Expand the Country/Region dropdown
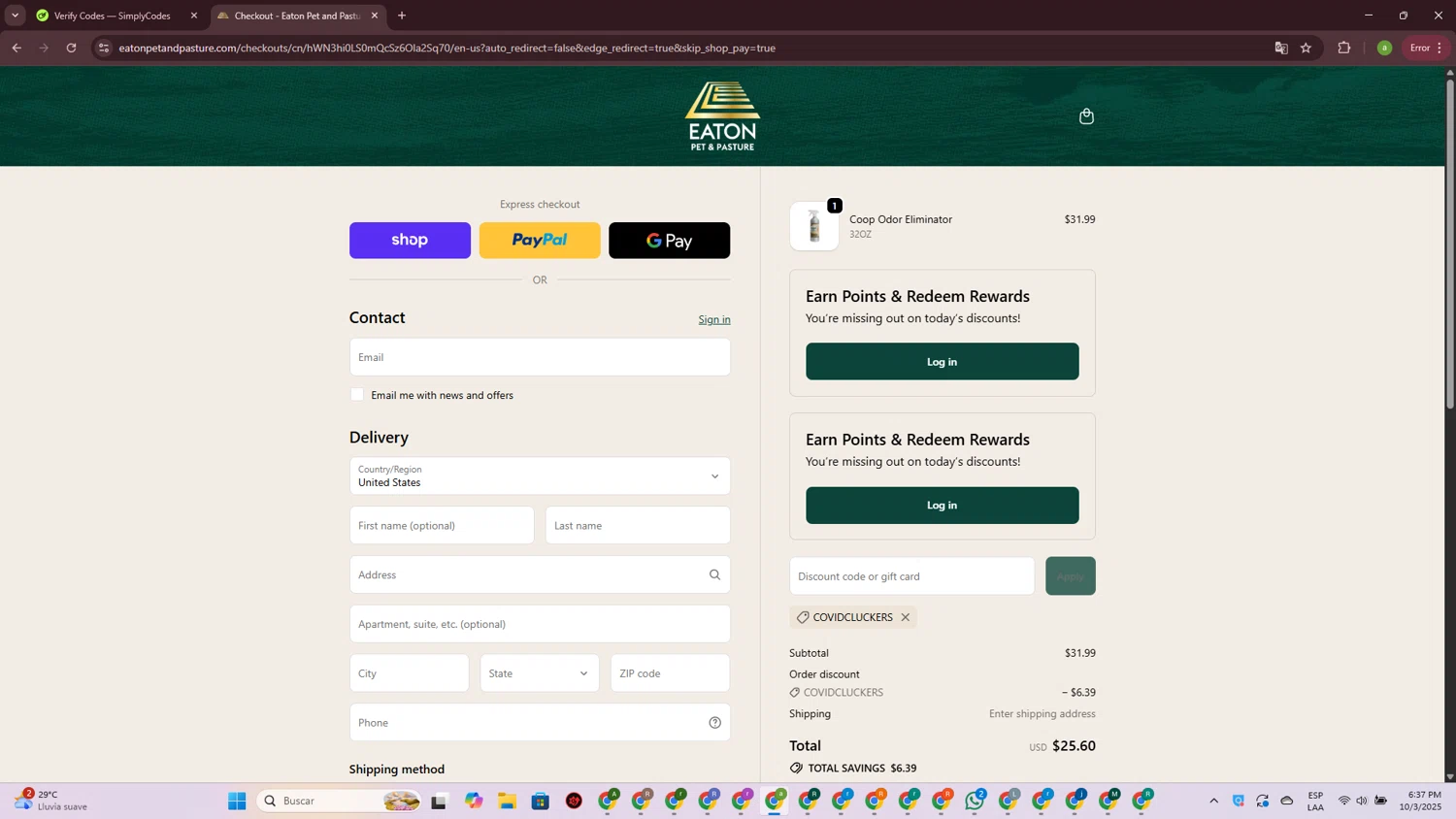This screenshot has height=819, width=1456. click(540, 475)
